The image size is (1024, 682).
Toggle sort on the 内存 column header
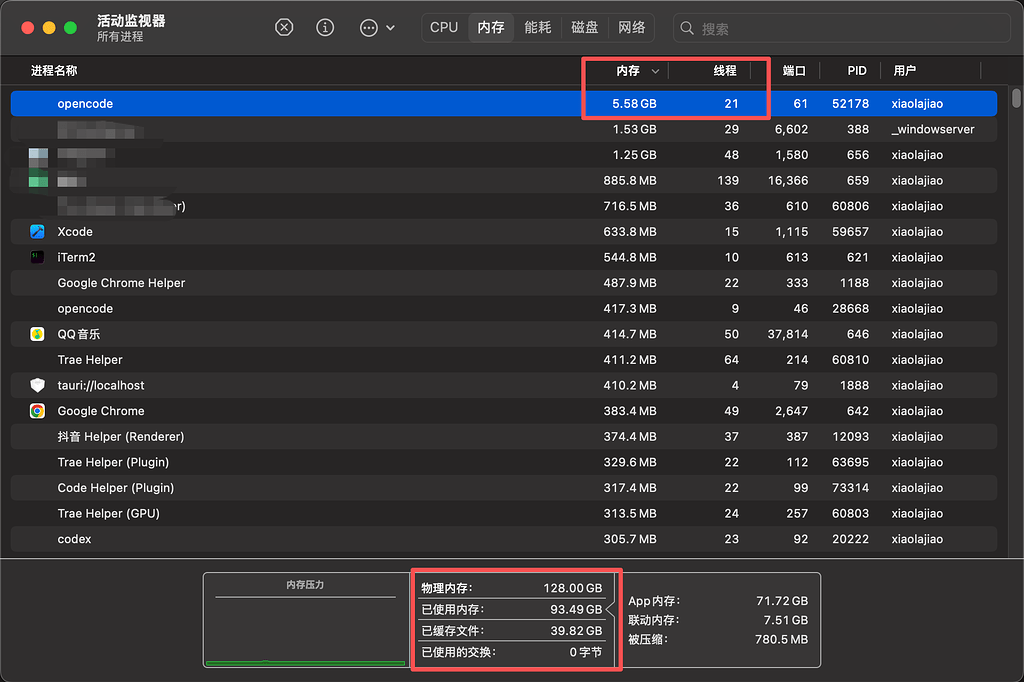pos(628,71)
